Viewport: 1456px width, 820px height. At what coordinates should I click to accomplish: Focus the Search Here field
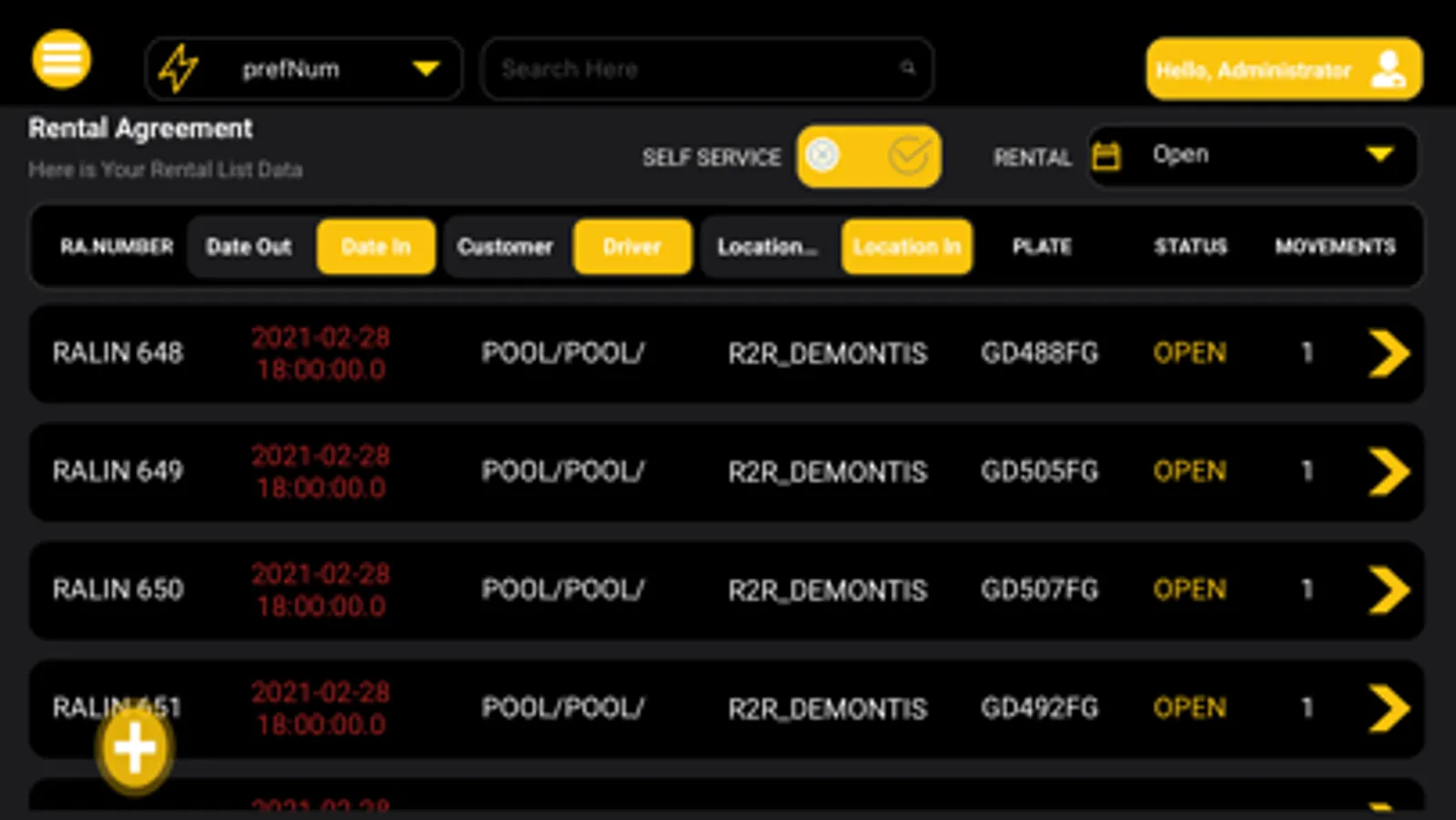[707, 68]
